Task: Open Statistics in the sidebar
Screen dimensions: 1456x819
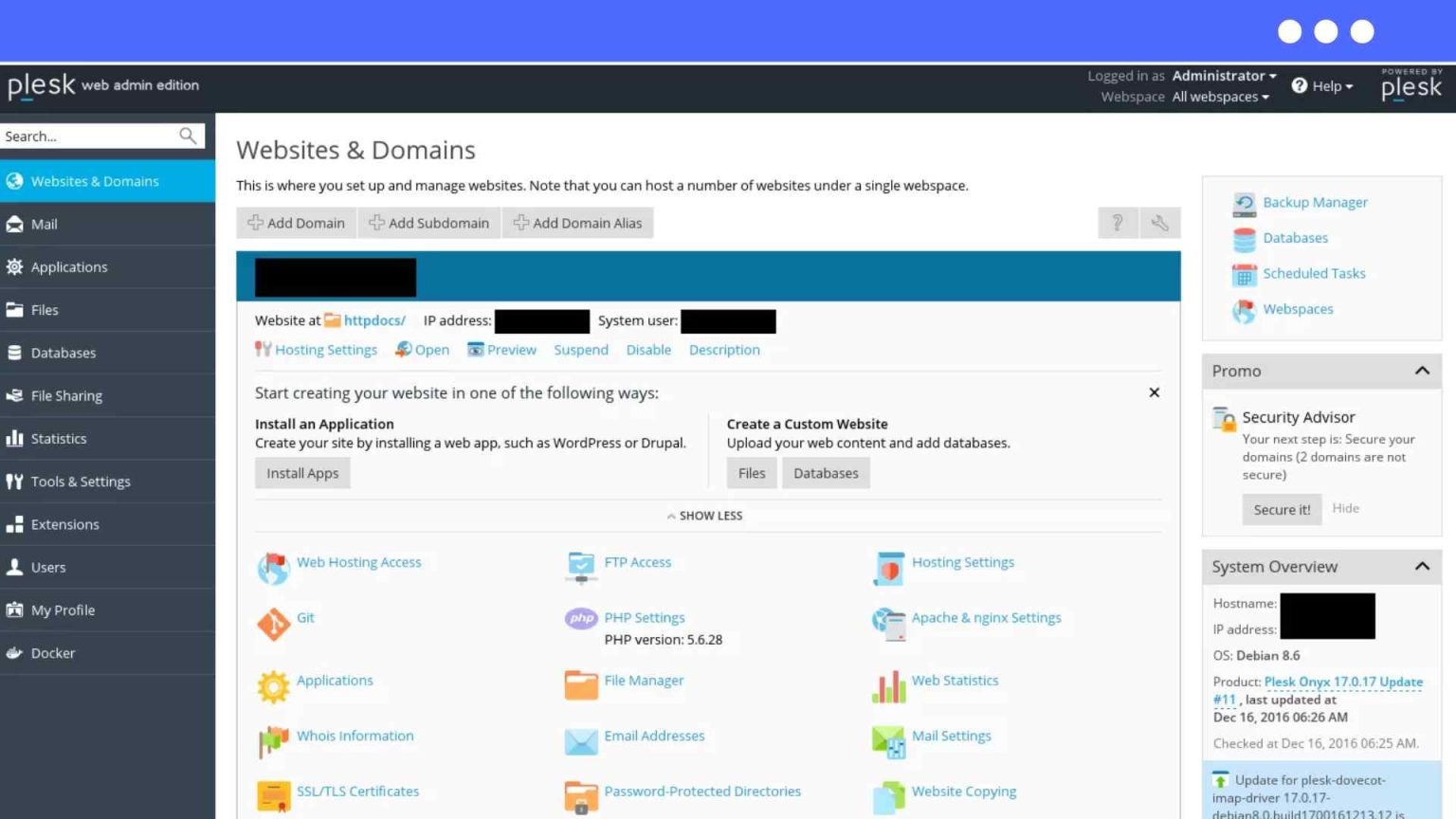Action: 107,438
